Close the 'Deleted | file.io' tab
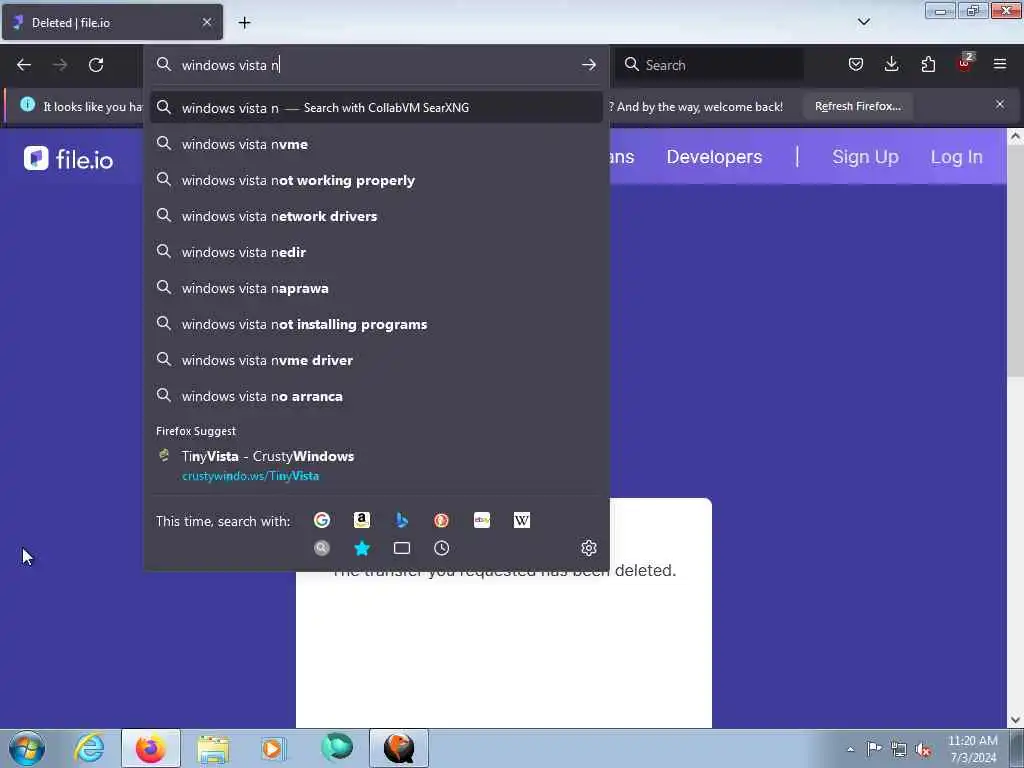 click(x=207, y=22)
